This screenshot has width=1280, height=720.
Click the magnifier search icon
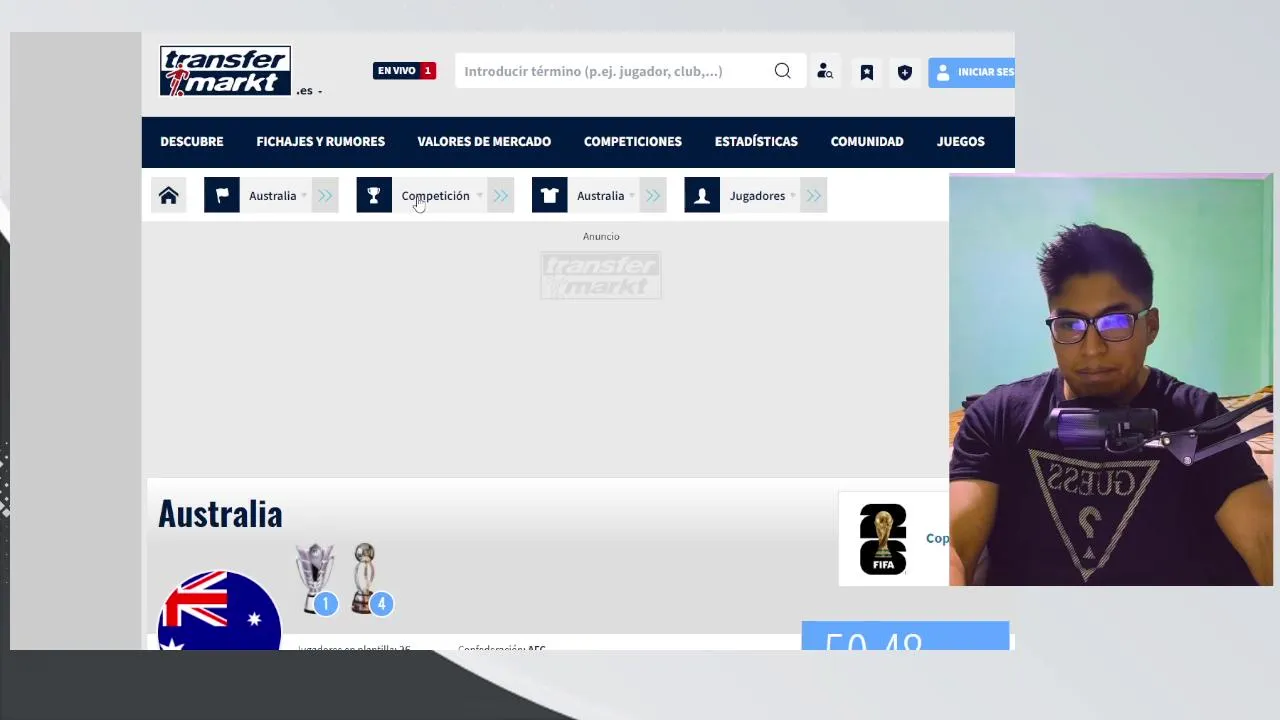[782, 71]
